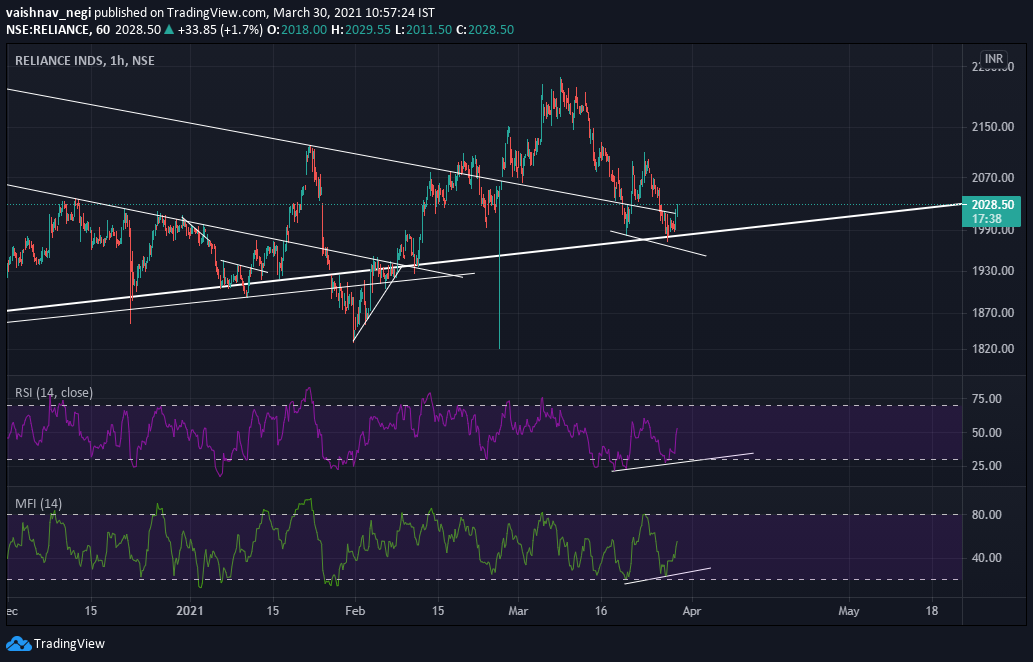1033x662 pixels.
Task: Click the close value C:2028.50
Action: click(486, 30)
